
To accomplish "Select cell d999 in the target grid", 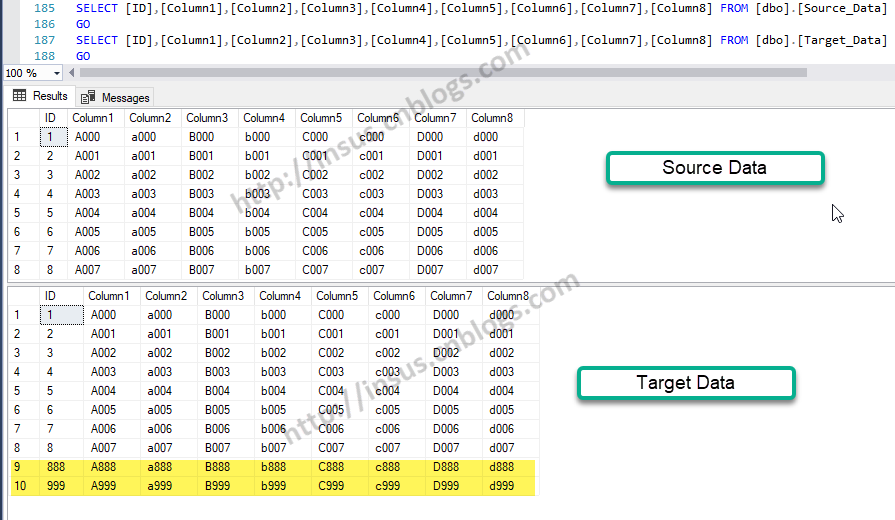I will point(501,485).
